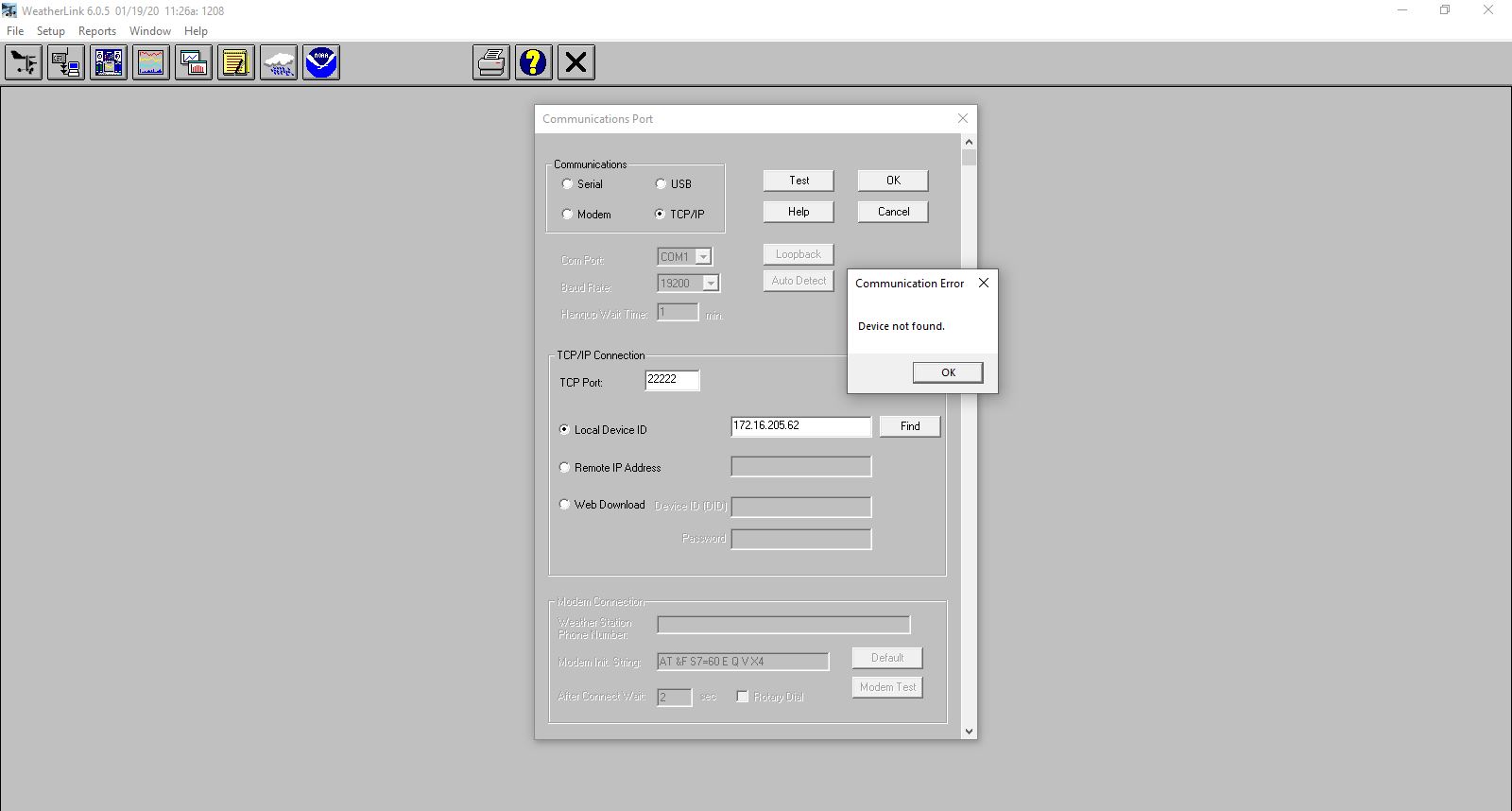Click the Test button
Screen dimensions: 1512x811
(x=799, y=181)
